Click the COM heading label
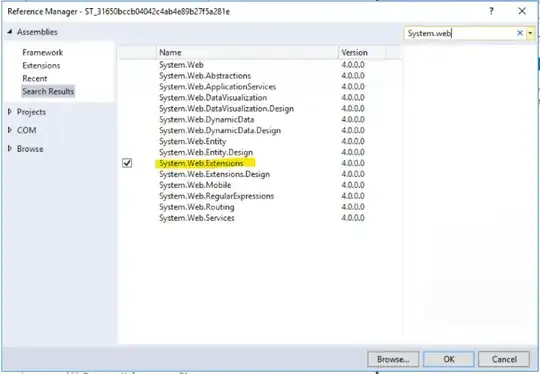Screen dimensions: 540x374 (27, 130)
